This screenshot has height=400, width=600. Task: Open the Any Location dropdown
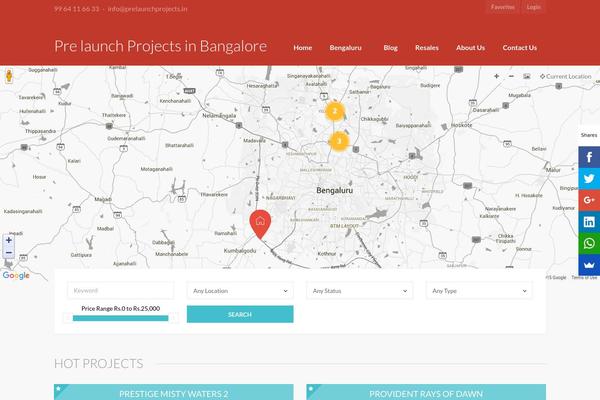pos(240,291)
